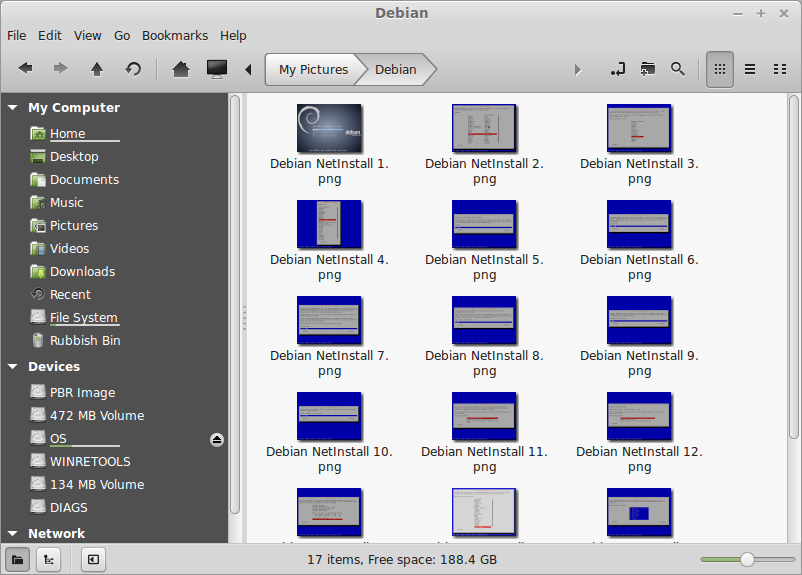Show tree view in the sidebar
Image resolution: width=802 pixels, height=575 pixels.
[49, 560]
